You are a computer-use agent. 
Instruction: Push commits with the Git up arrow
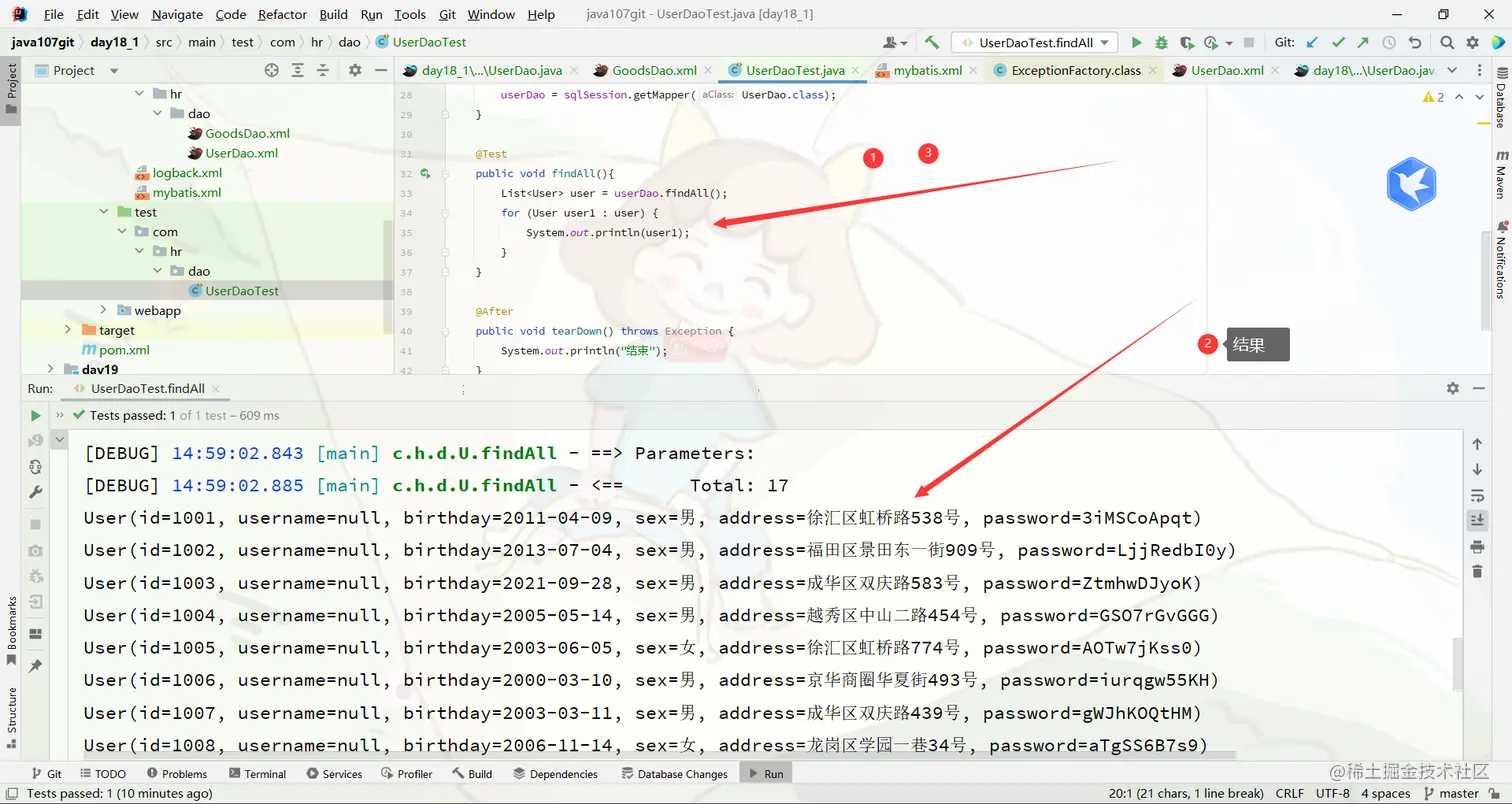point(1363,43)
